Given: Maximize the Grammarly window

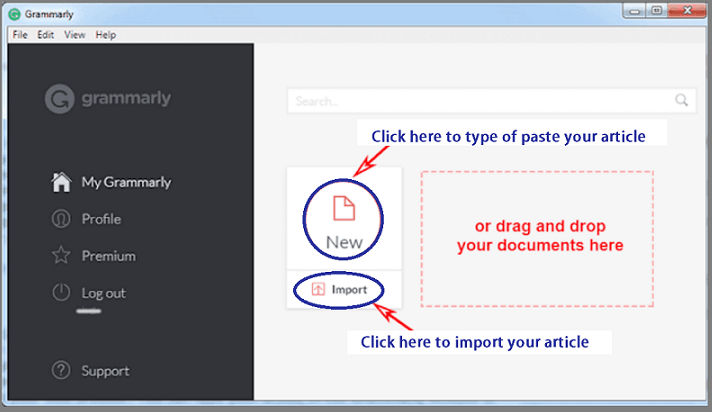Looking at the screenshot, I should (656, 10).
